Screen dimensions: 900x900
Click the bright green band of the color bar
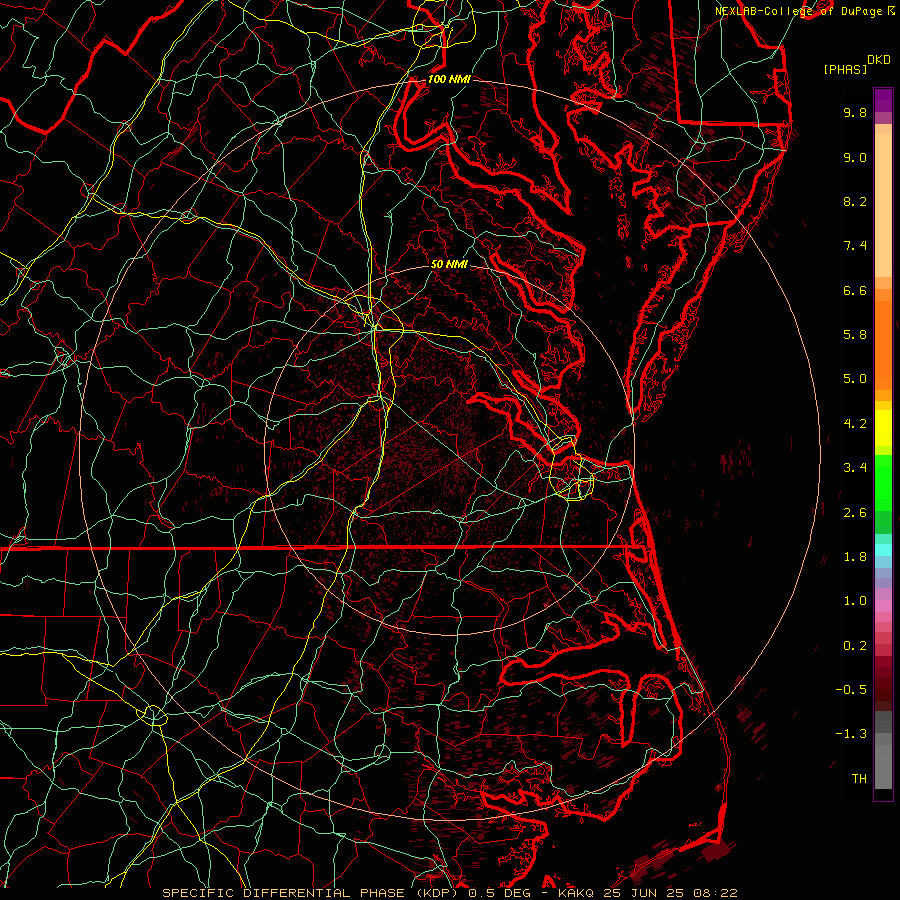click(883, 483)
